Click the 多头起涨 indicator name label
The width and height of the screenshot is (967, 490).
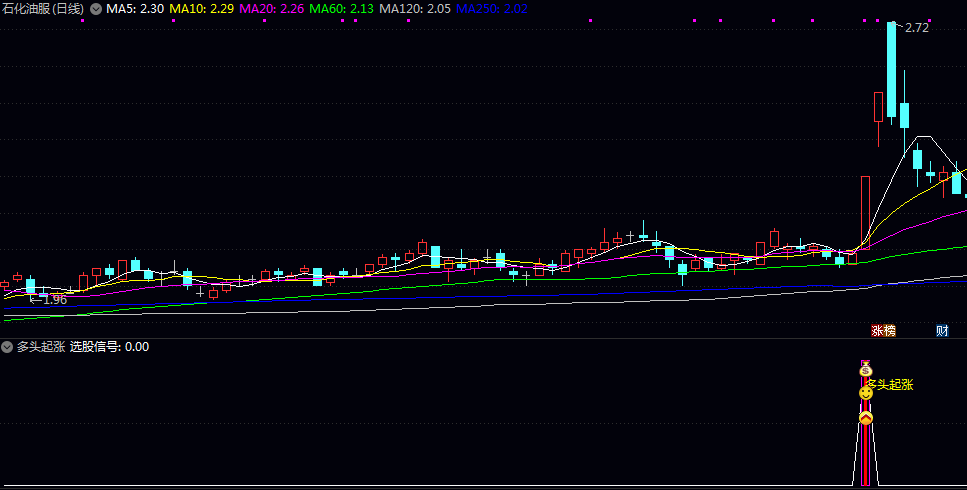pyautogui.click(x=41, y=347)
